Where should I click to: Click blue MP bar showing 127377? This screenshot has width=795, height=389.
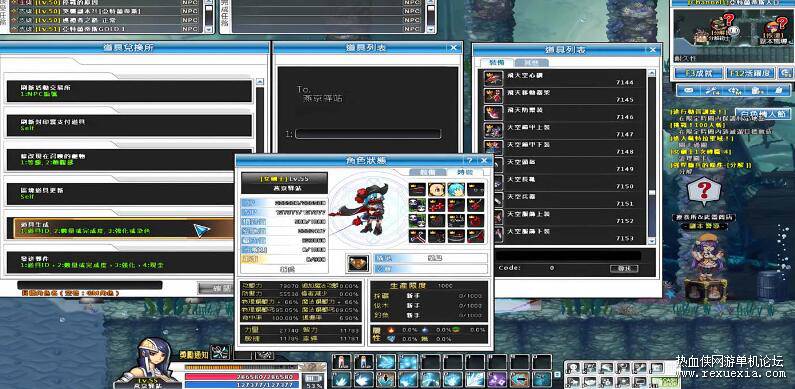(x=242, y=385)
